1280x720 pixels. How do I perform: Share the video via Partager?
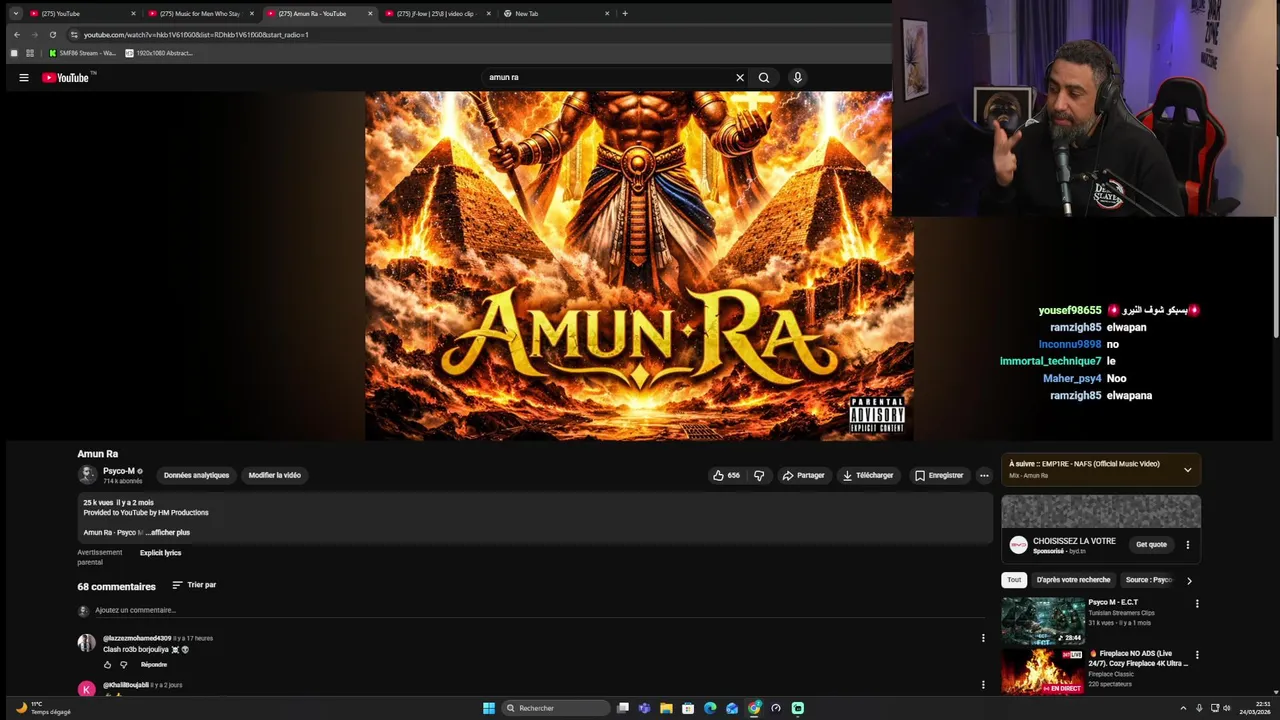click(803, 475)
